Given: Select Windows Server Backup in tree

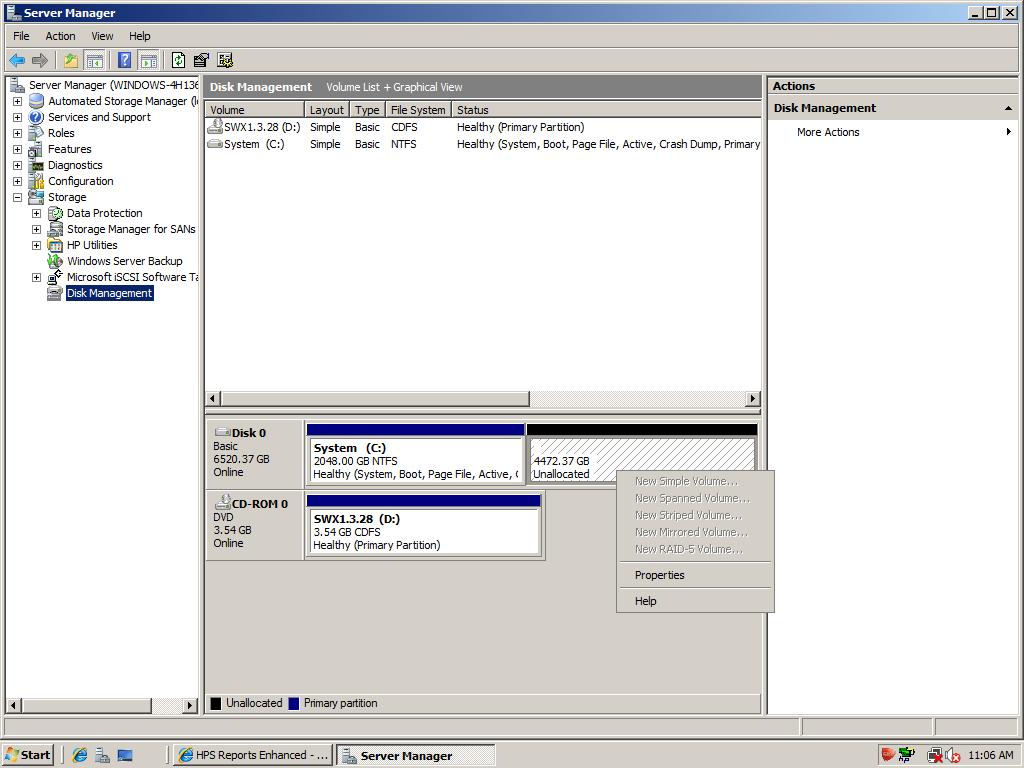Looking at the screenshot, I should (124, 261).
